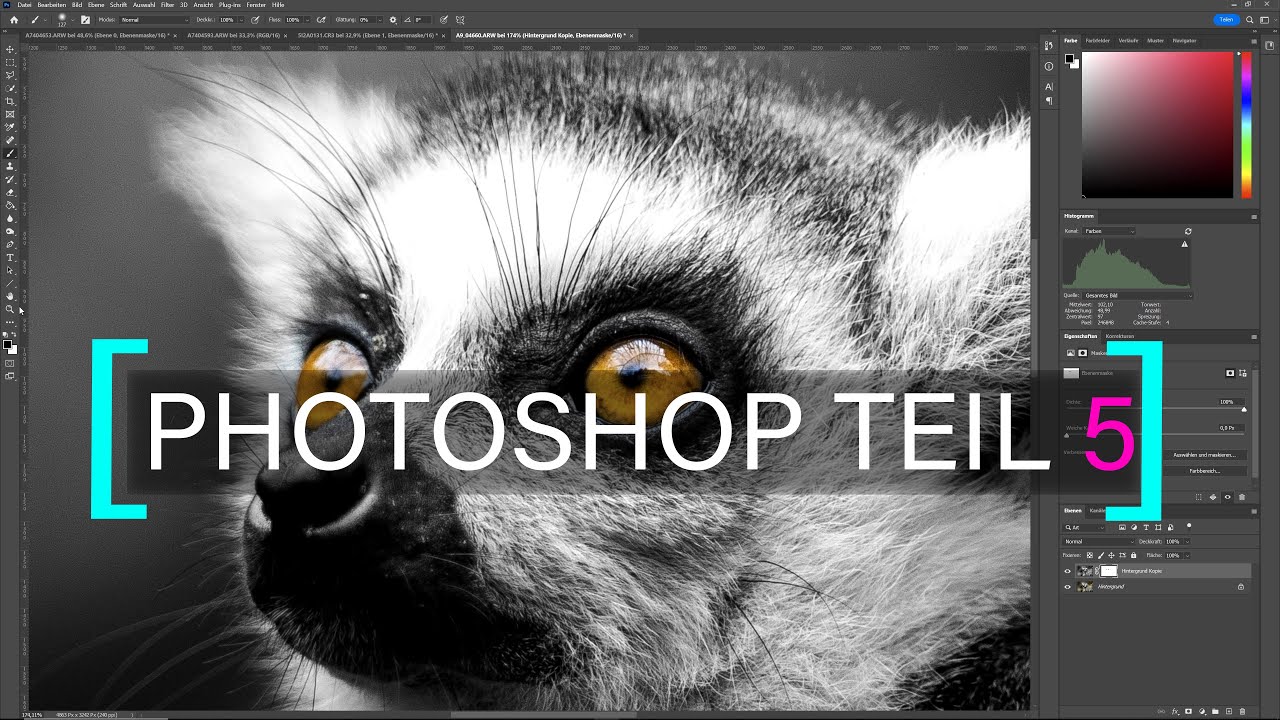1280x720 pixels.
Task: Create a new layer icon
Action: click(1228, 711)
